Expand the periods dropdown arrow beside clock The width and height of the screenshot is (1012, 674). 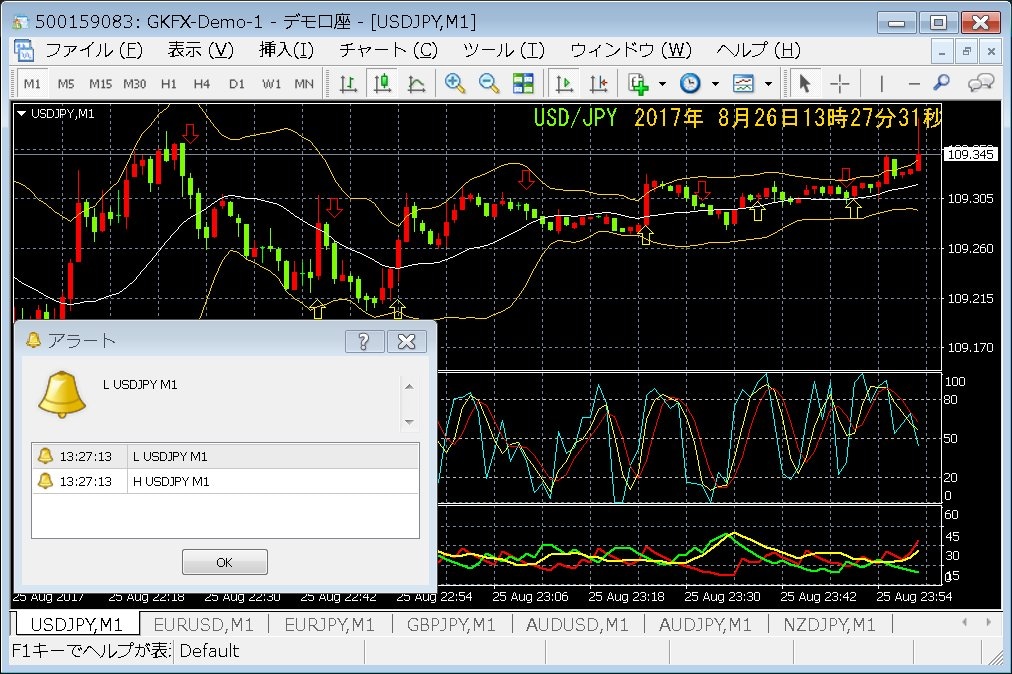[715, 84]
